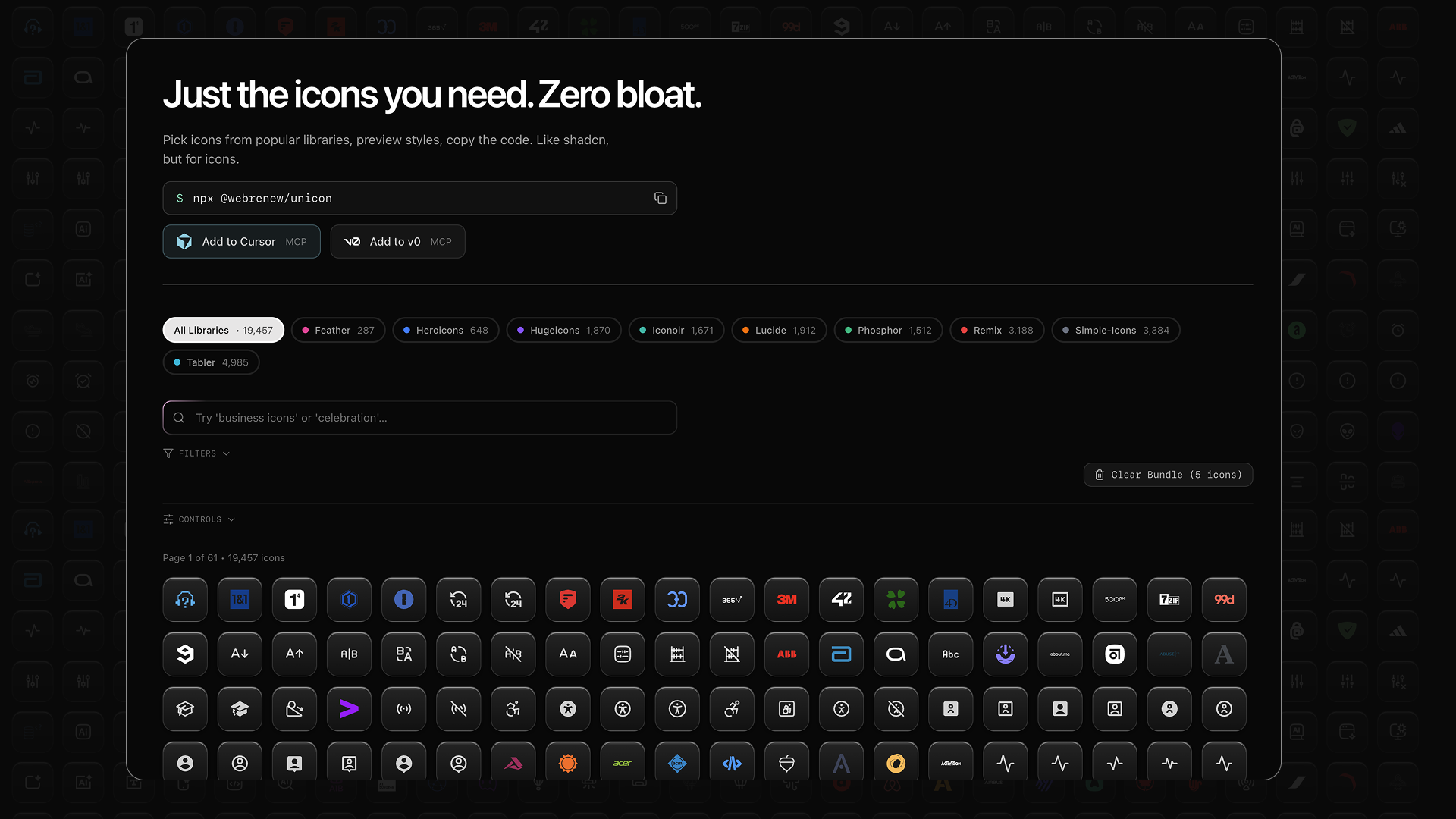Screen dimensions: 1456x819
Task: Click Clear Bundle button
Action: pyautogui.click(x=1167, y=475)
